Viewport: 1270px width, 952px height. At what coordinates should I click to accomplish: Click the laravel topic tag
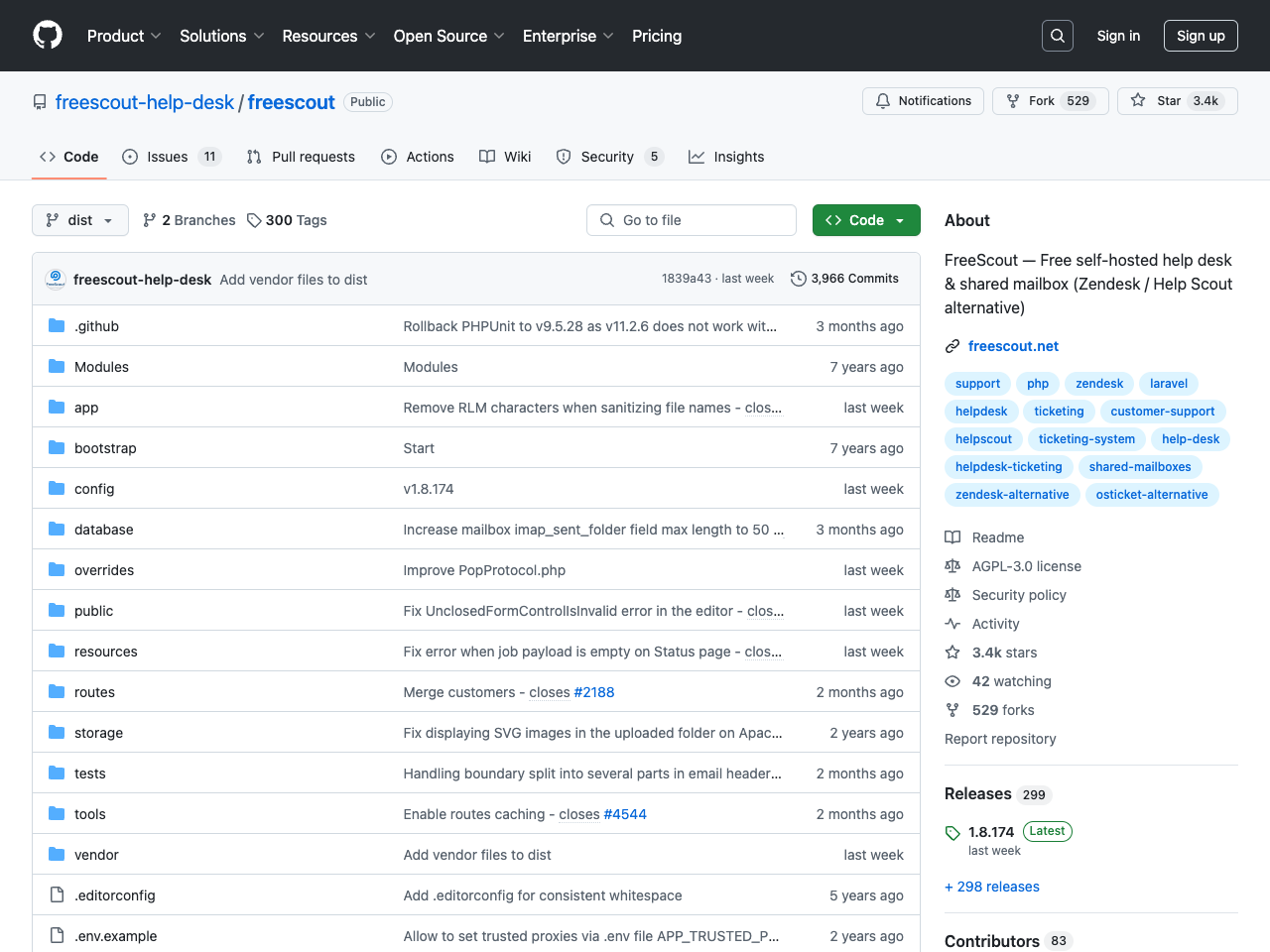1169,384
